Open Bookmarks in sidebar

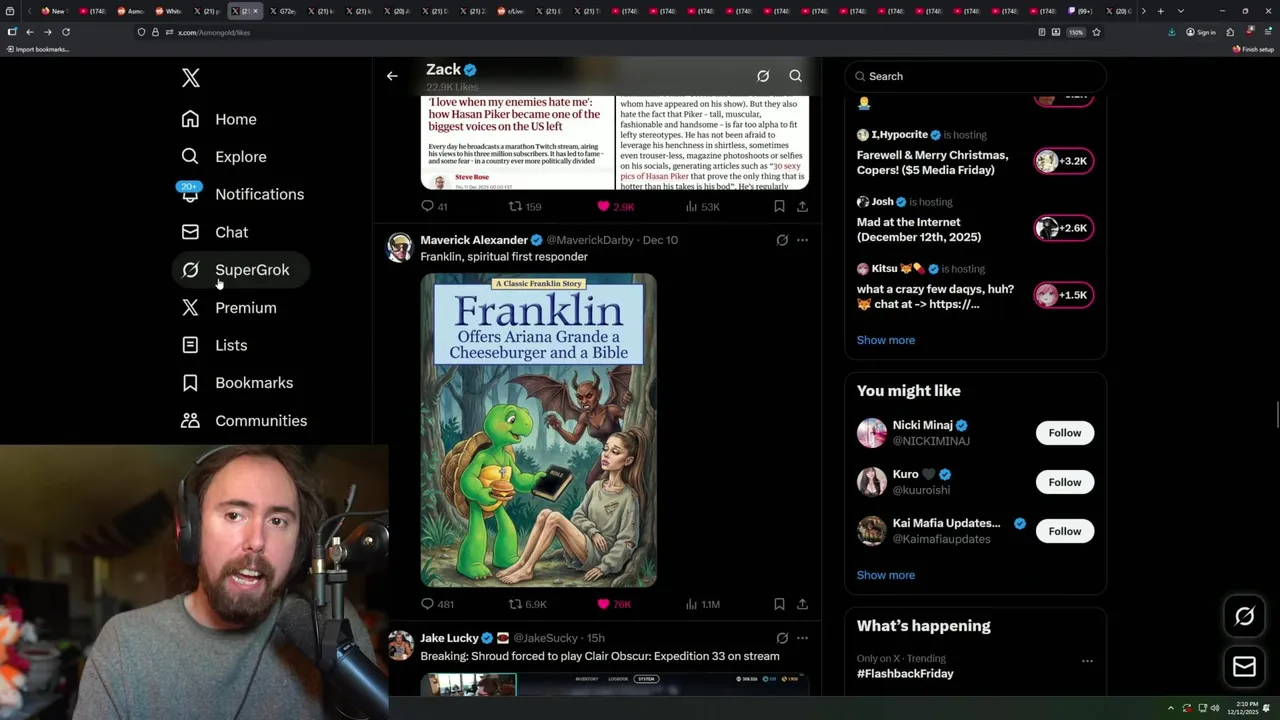(238, 383)
